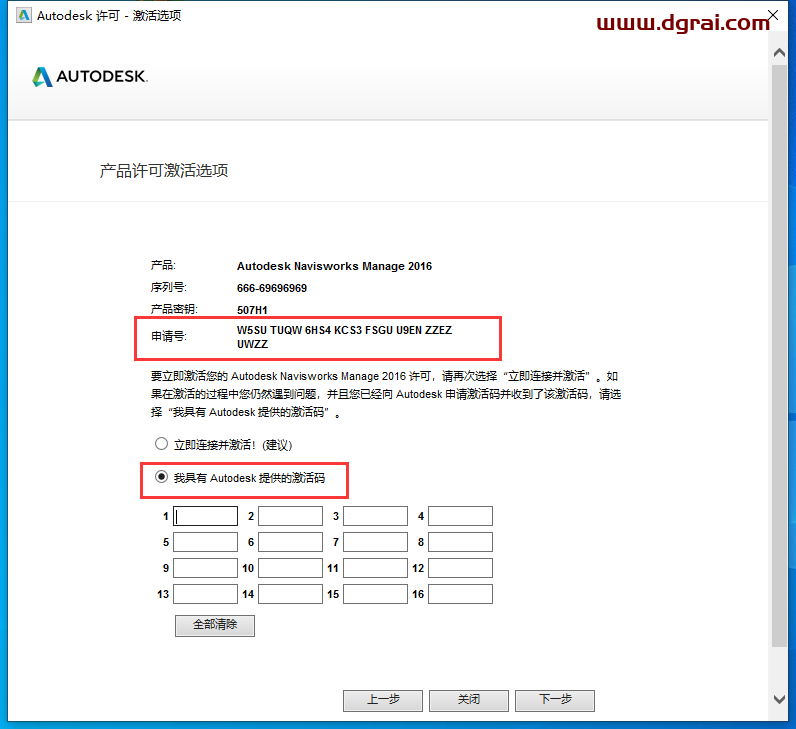Viewport: 796px width, 729px height.
Task: Click the scrollbar down arrow
Action: (x=779, y=700)
